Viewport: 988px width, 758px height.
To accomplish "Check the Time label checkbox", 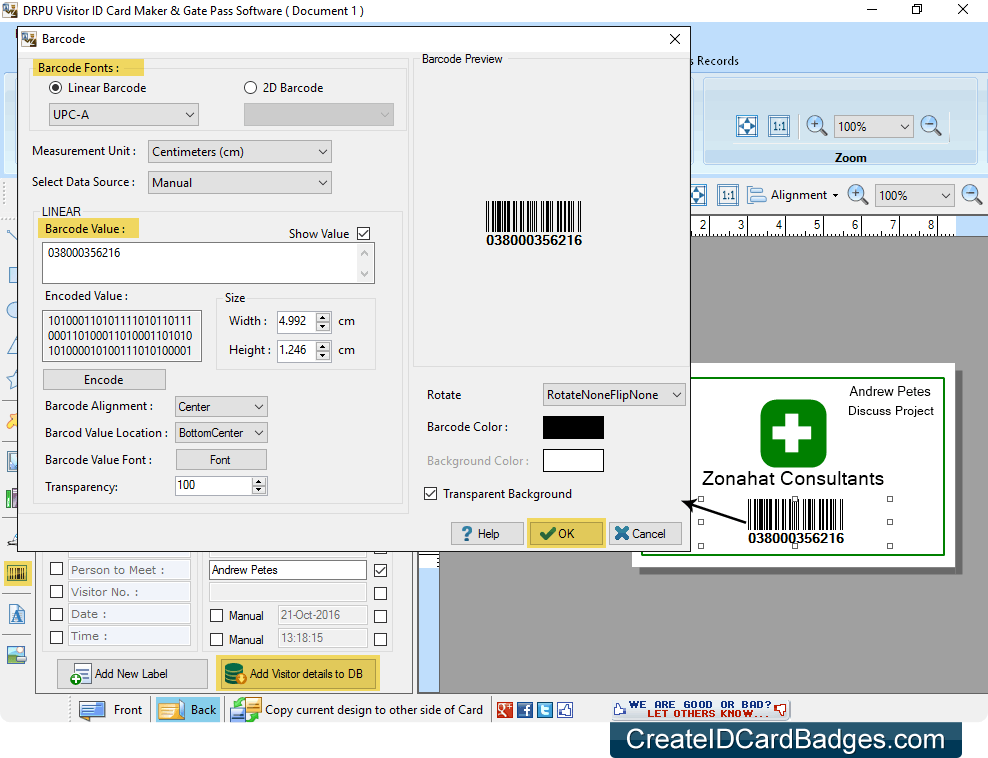I will coord(57,636).
